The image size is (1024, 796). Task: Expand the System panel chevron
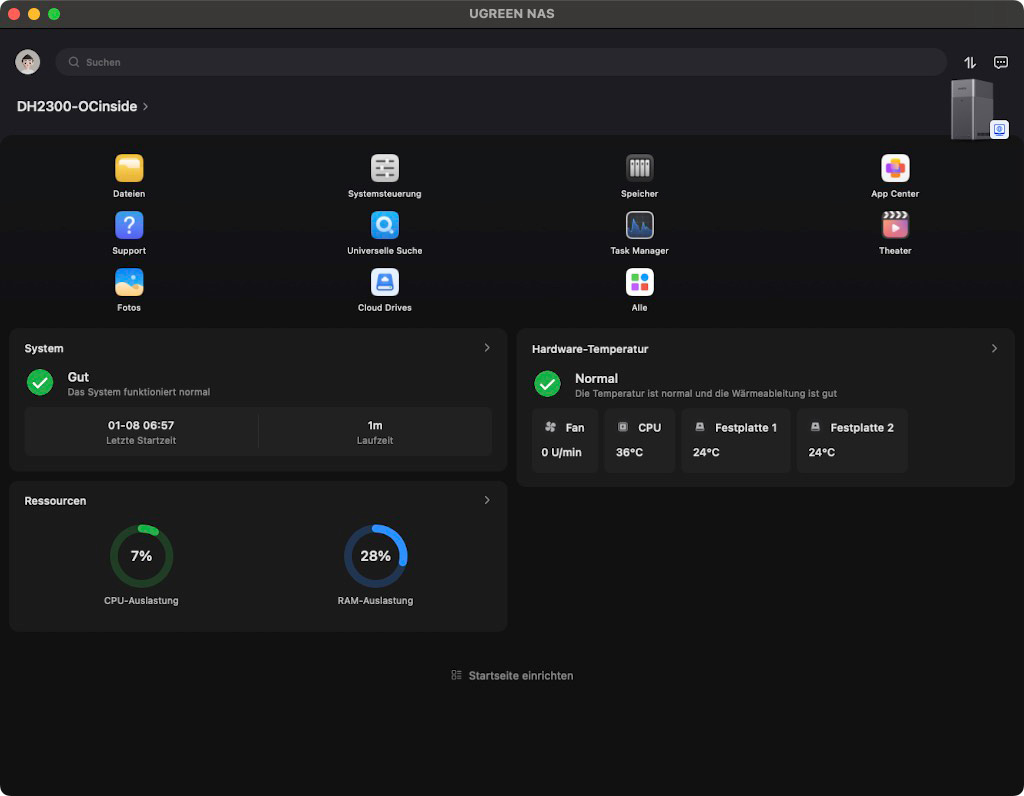pyautogui.click(x=487, y=348)
